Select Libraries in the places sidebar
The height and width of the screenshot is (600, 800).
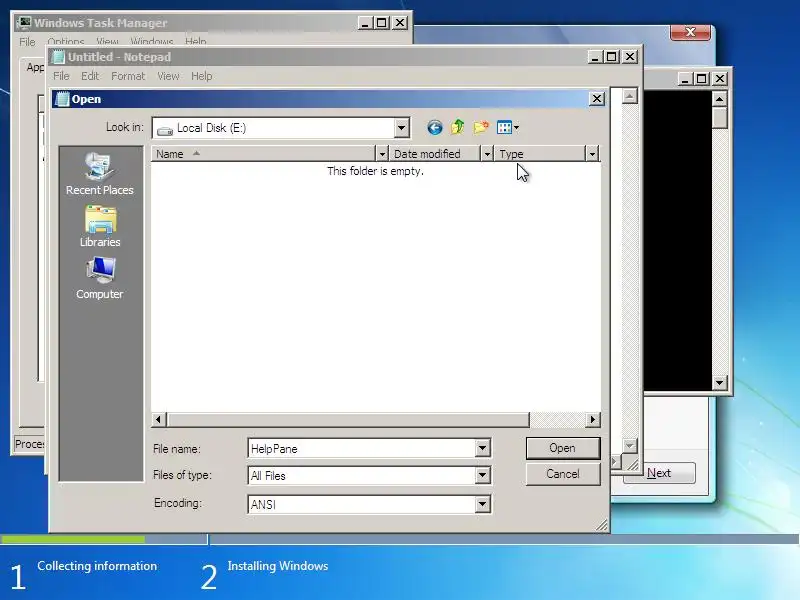99,227
